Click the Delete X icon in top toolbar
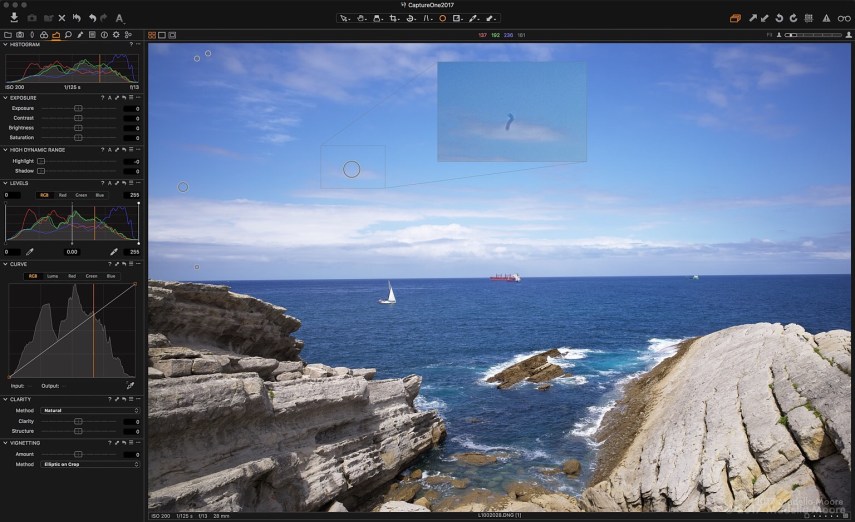The width and height of the screenshot is (855, 522). [62, 18]
